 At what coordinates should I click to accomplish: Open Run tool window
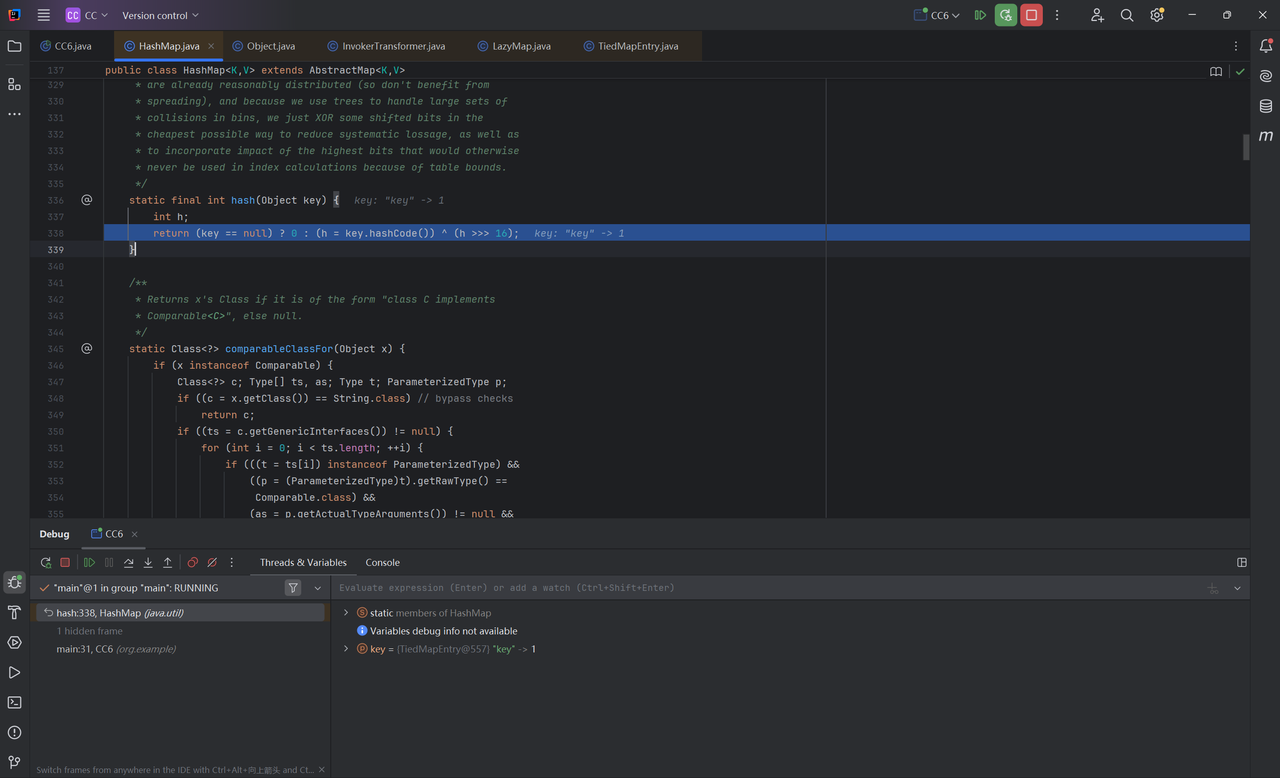(14, 672)
